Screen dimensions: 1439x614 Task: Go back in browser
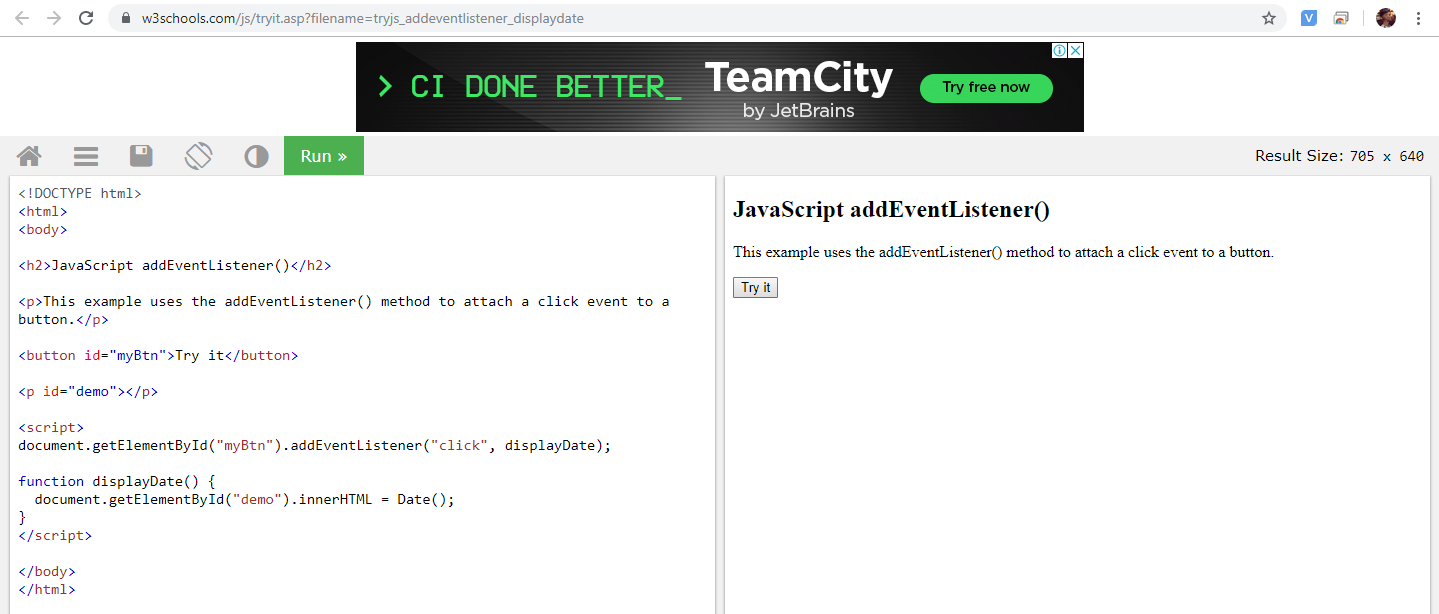click(x=22, y=18)
